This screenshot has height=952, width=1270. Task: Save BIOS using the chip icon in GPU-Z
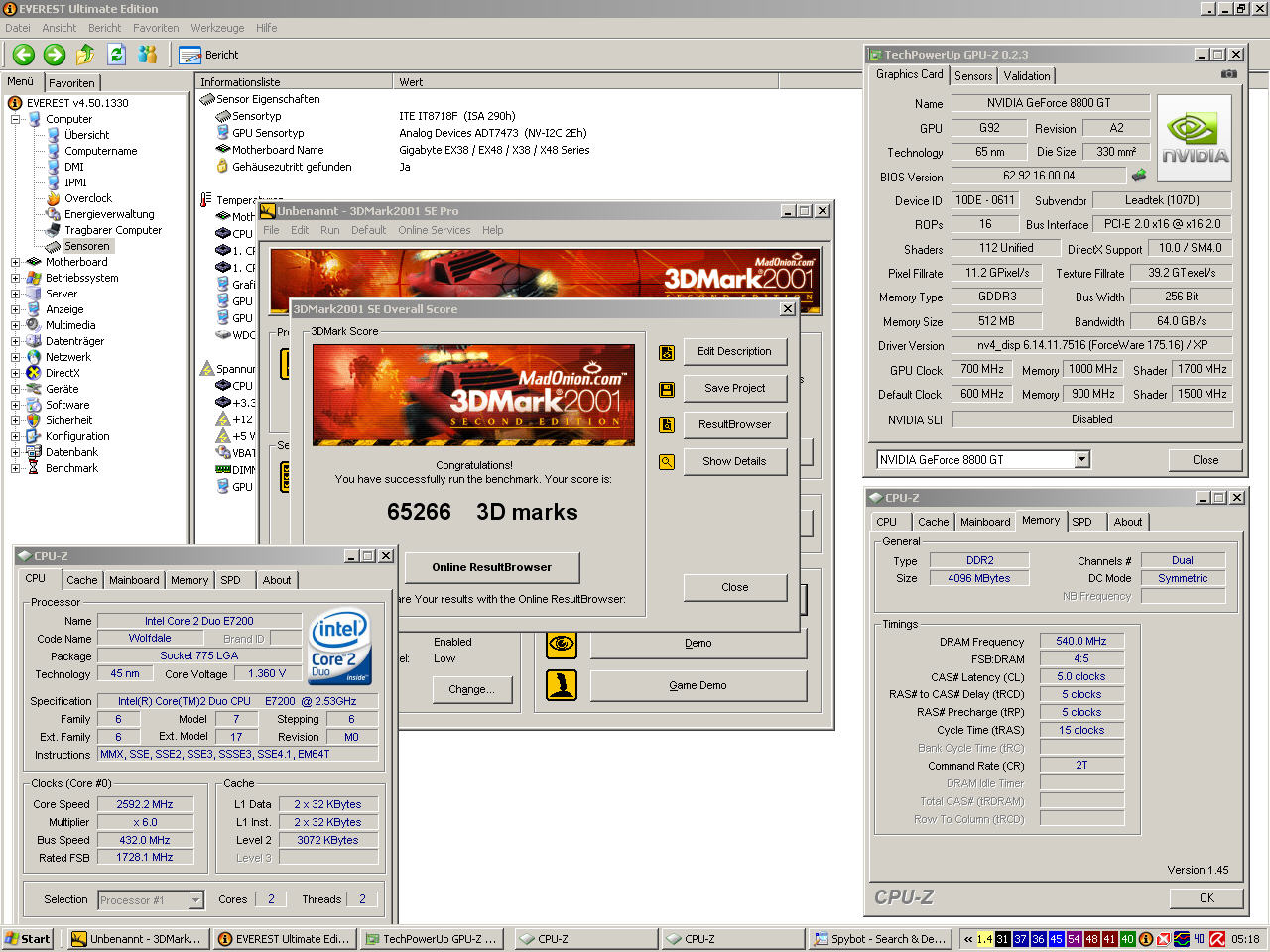[1139, 176]
